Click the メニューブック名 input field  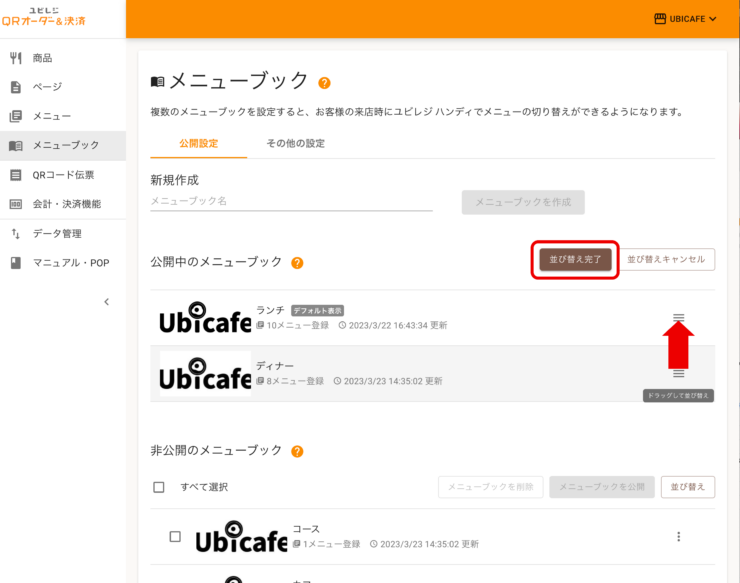pos(291,201)
